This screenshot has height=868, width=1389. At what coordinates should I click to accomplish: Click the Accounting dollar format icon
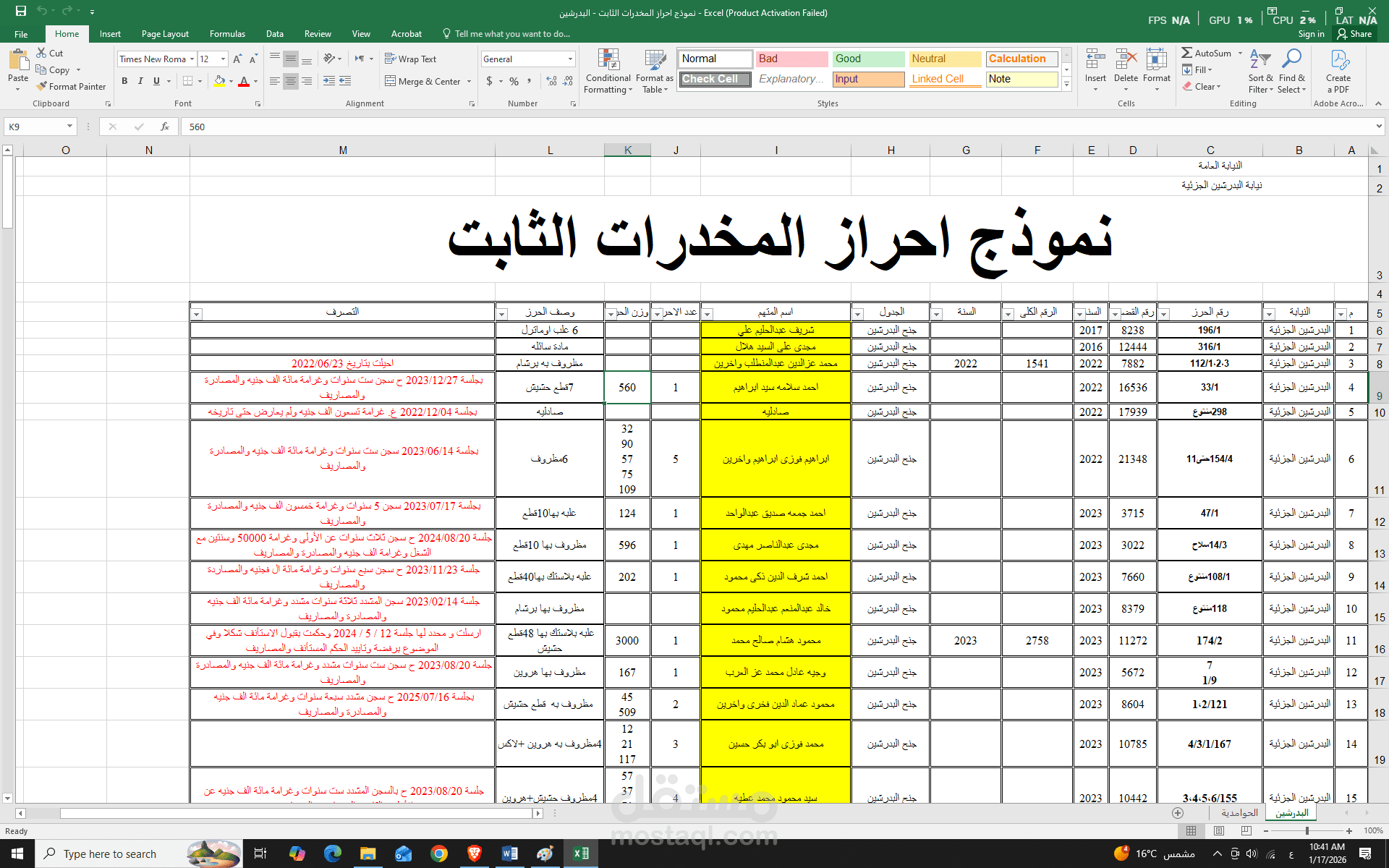[x=490, y=81]
